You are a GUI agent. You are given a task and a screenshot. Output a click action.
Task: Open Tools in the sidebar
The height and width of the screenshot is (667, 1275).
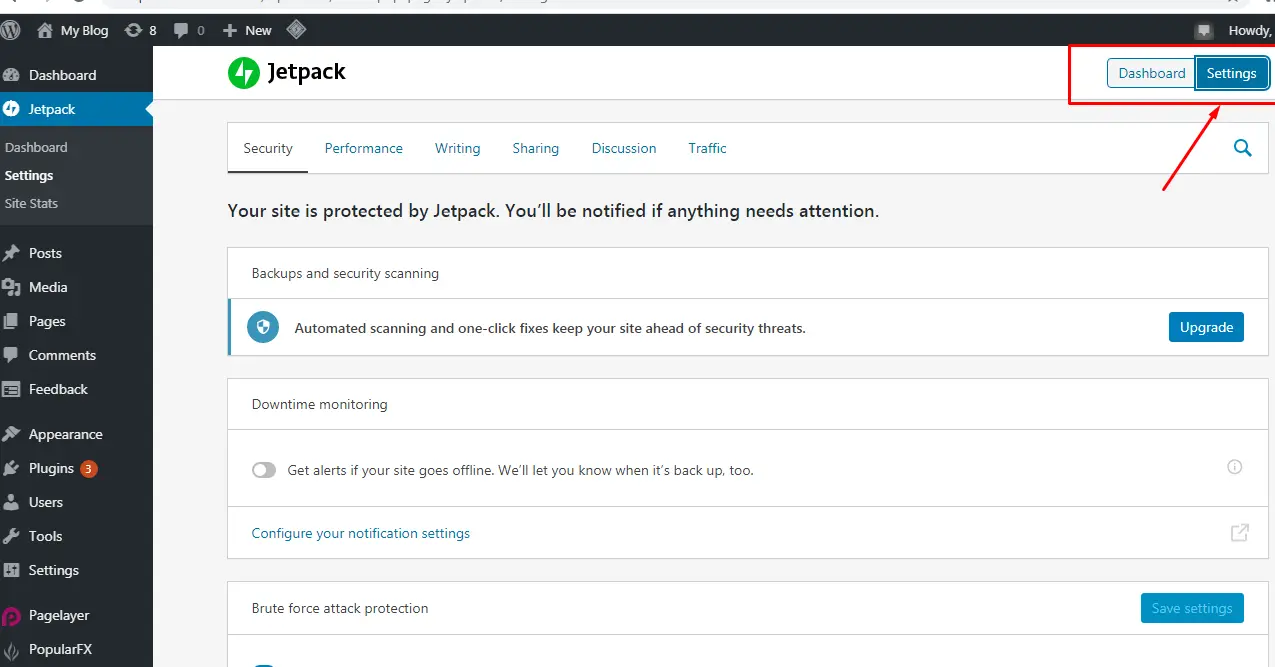[x=76, y=536]
